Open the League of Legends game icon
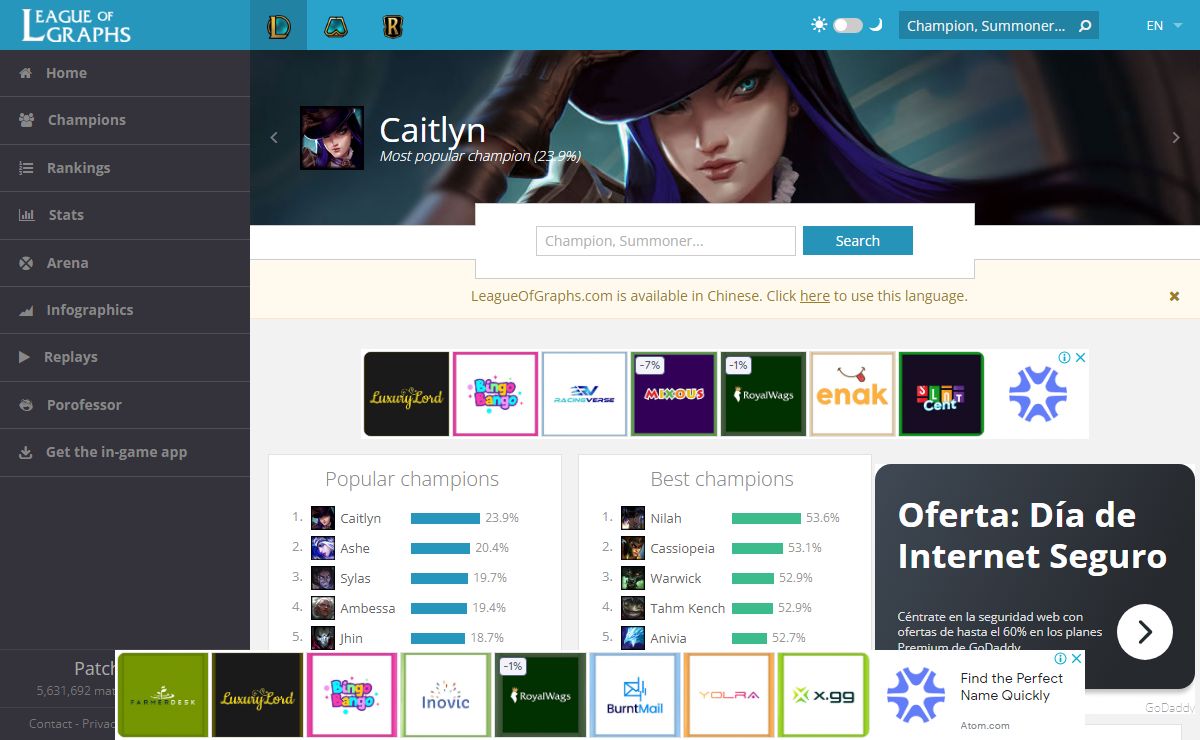 (x=278, y=25)
